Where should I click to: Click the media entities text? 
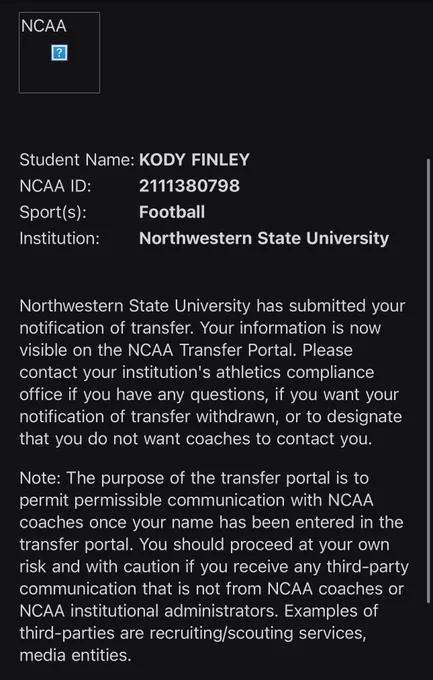(75, 655)
